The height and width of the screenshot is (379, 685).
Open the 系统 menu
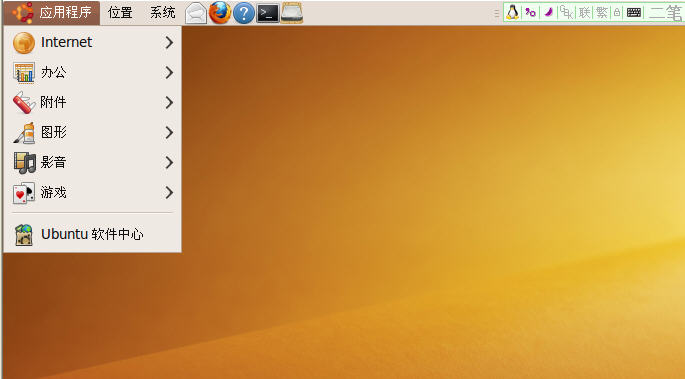(x=163, y=13)
